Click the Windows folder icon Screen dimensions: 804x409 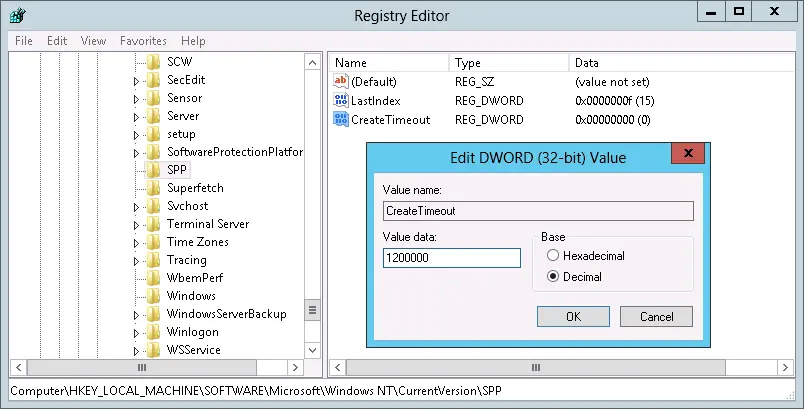(x=153, y=296)
